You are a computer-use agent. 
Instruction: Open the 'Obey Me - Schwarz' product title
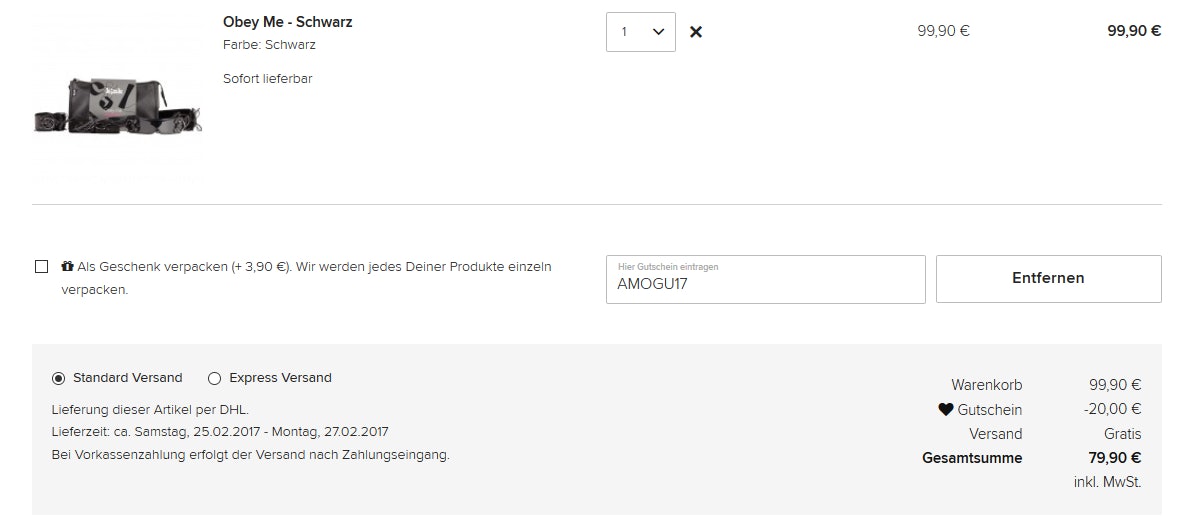pos(287,22)
